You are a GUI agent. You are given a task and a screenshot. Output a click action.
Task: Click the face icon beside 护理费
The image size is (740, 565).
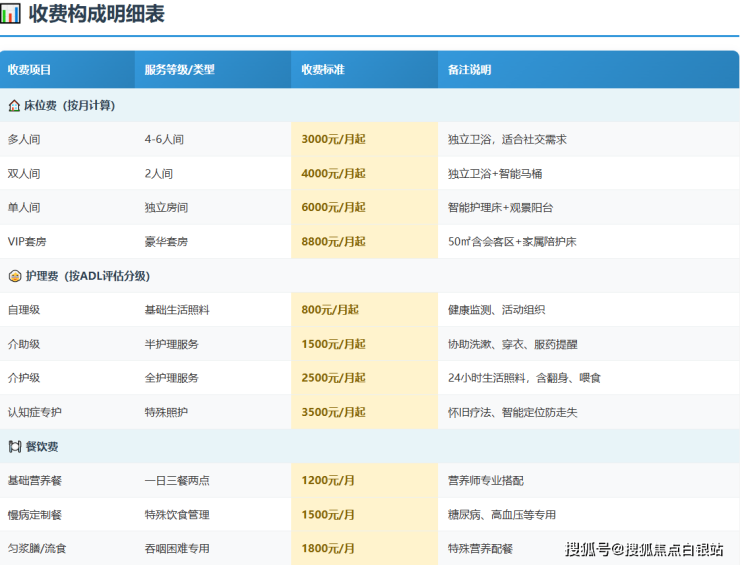tap(15, 276)
